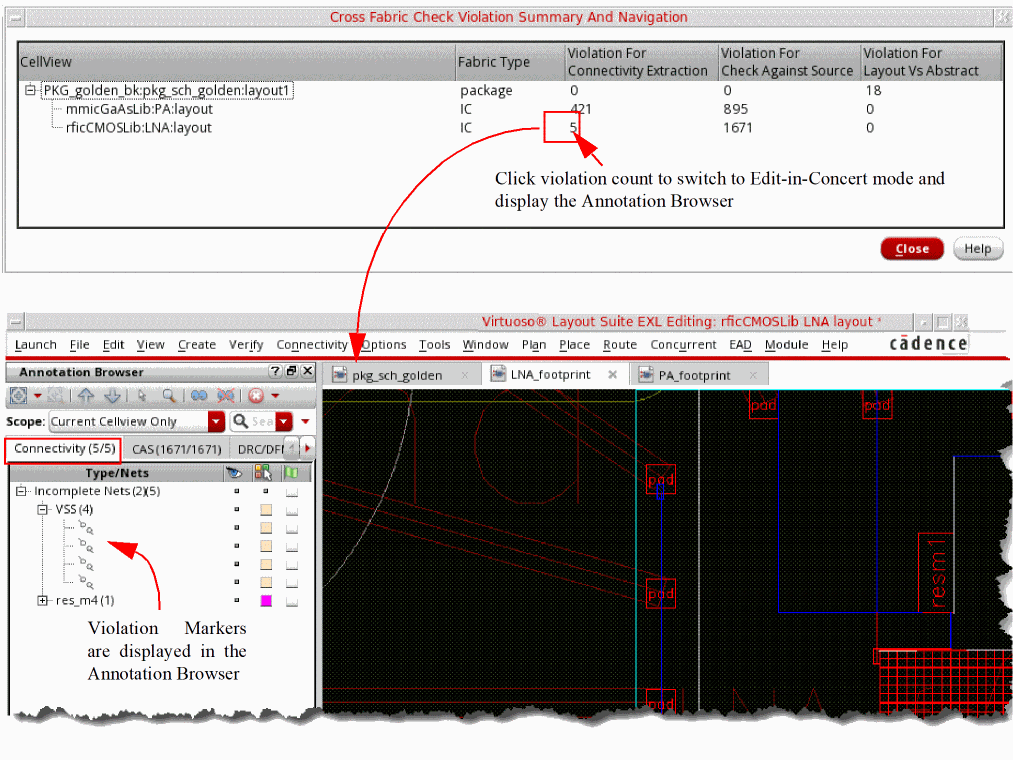The width and height of the screenshot is (1013, 760).
Task: Toggle visibility for the VSS net row
Action: pos(237,510)
